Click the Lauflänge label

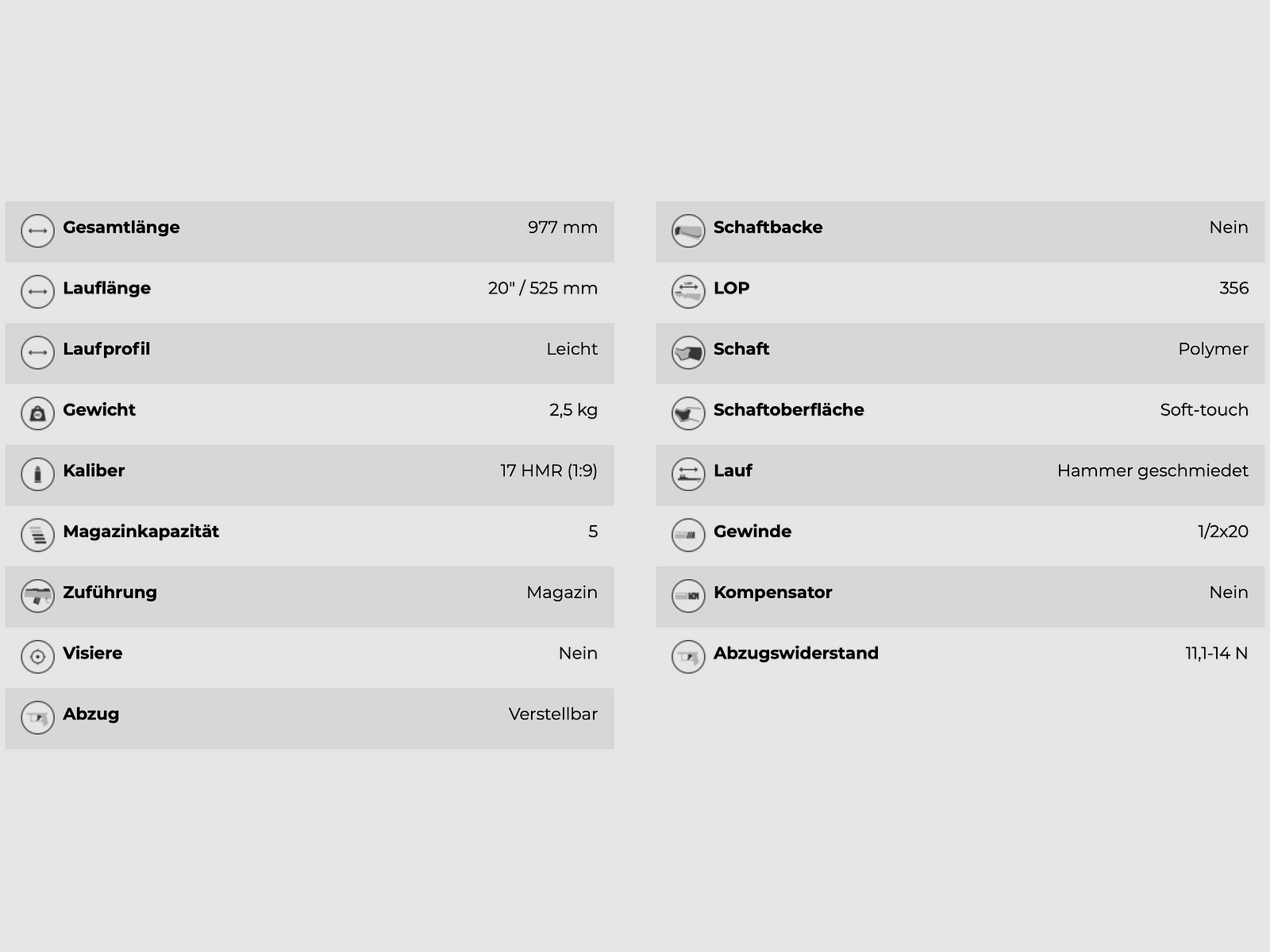[106, 288]
